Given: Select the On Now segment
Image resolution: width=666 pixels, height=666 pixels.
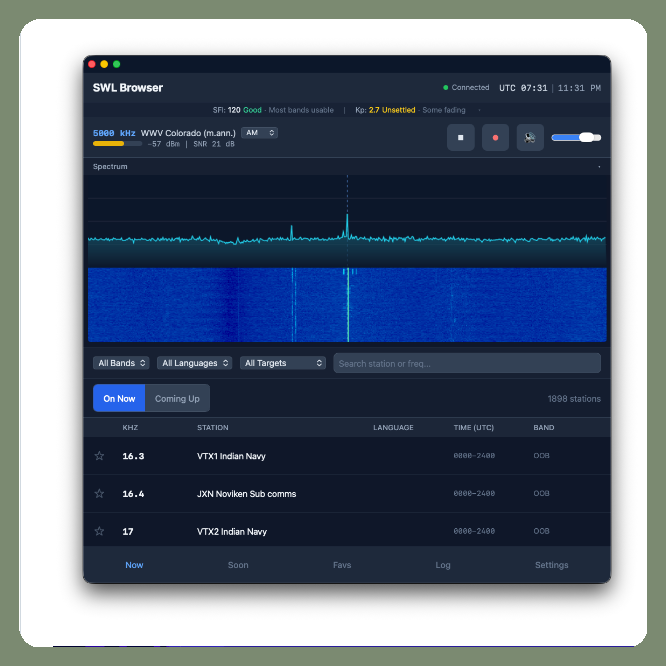Looking at the screenshot, I should [x=119, y=398].
